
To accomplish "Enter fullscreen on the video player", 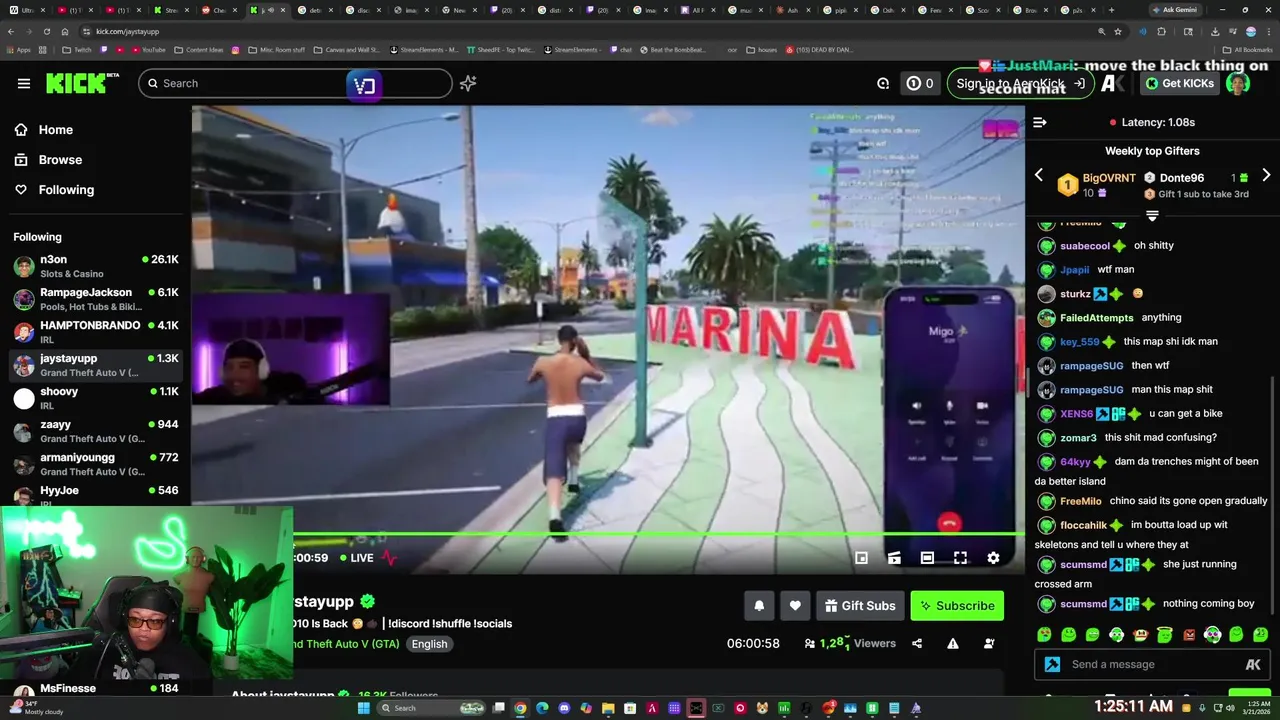I will coord(960,558).
